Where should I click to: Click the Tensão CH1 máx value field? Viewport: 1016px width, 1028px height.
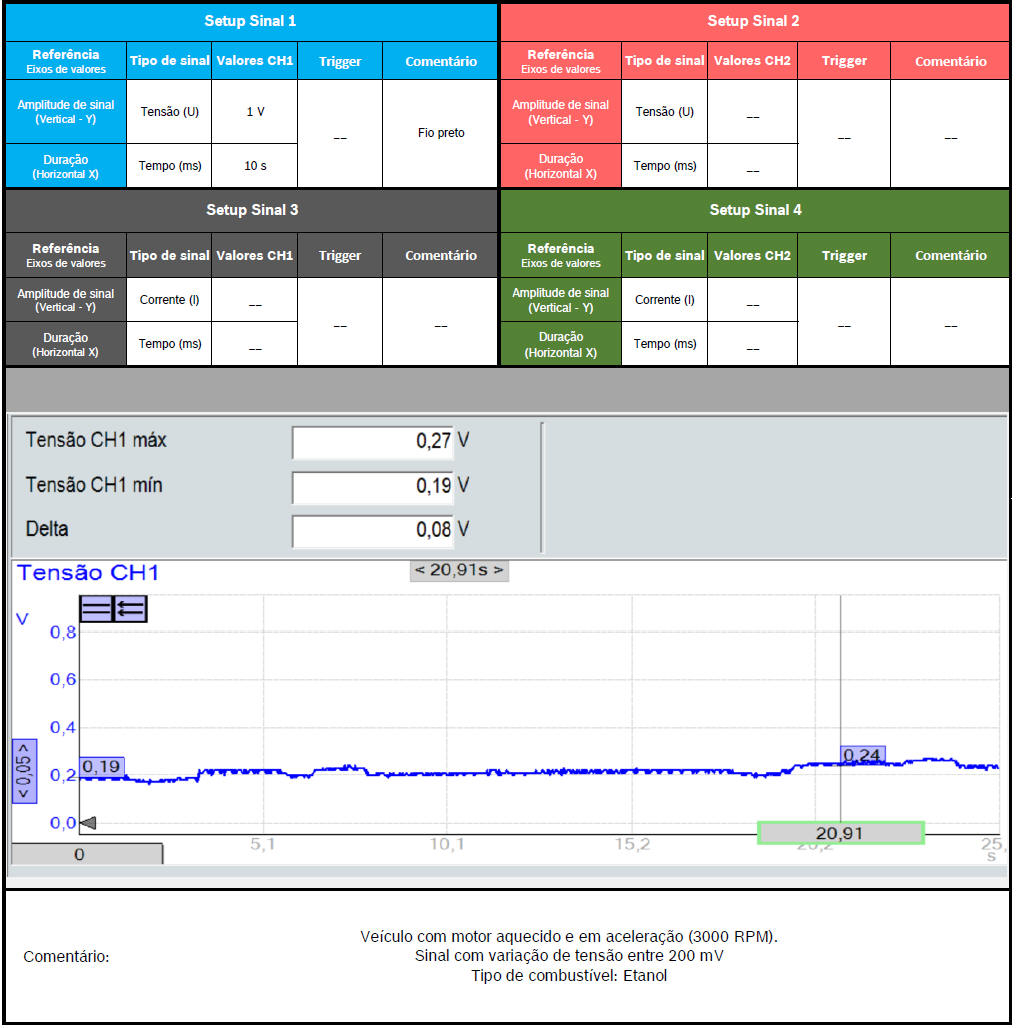pyautogui.click(x=372, y=441)
